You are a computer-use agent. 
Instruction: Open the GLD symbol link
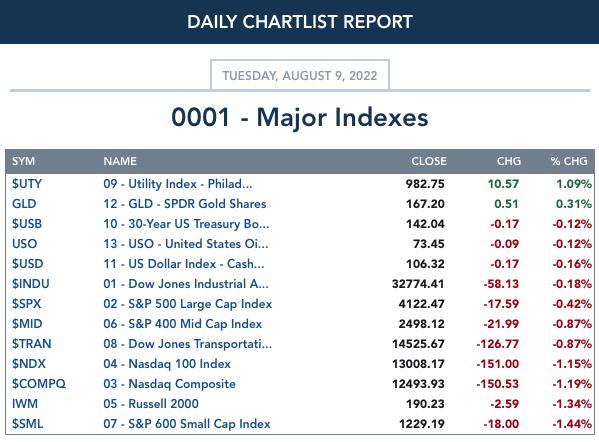24,204
